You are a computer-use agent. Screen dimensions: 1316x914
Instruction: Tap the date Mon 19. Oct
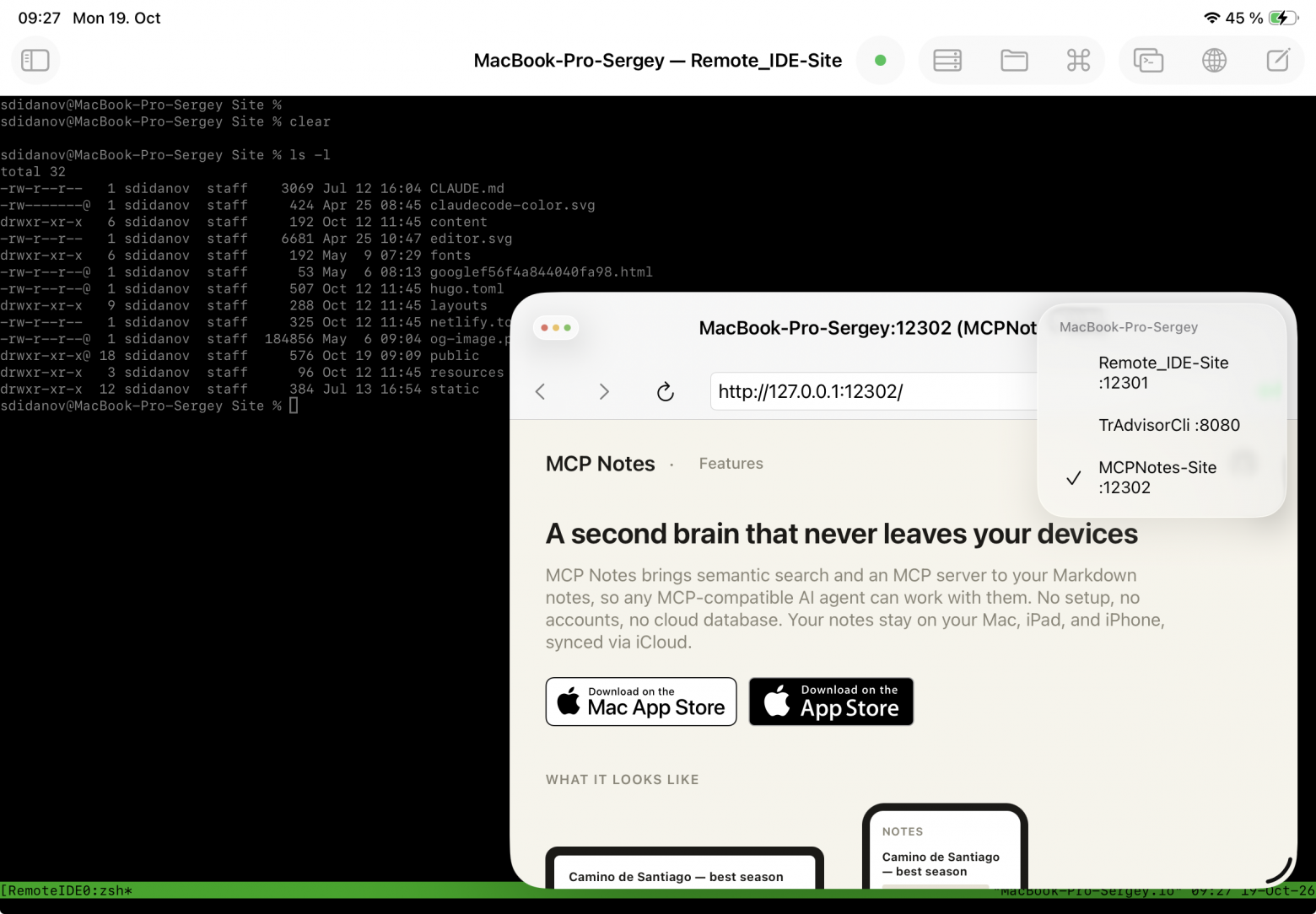pyautogui.click(x=116, y=18)
